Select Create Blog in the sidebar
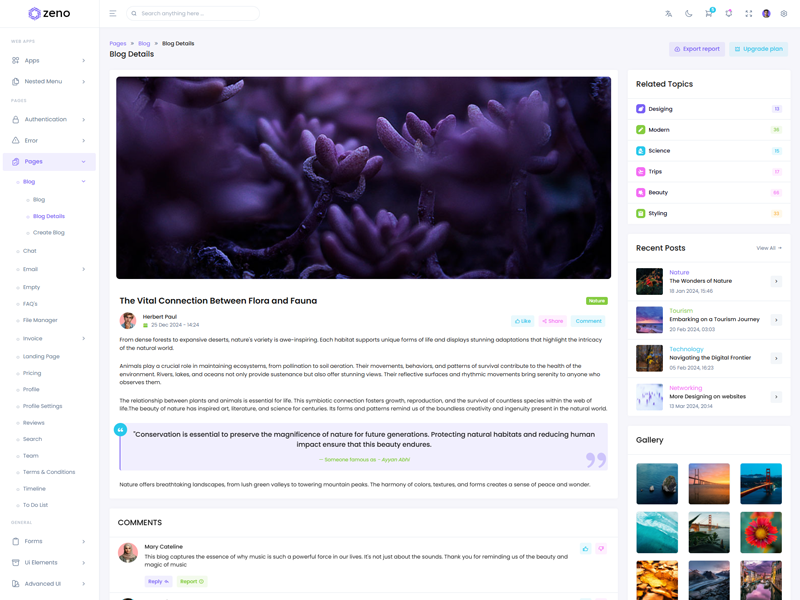The image size is (800, 600). [48, 232]
